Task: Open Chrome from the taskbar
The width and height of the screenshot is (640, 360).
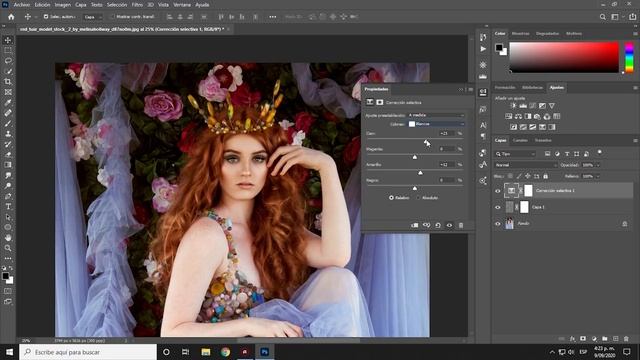Action: pos(225,352)
